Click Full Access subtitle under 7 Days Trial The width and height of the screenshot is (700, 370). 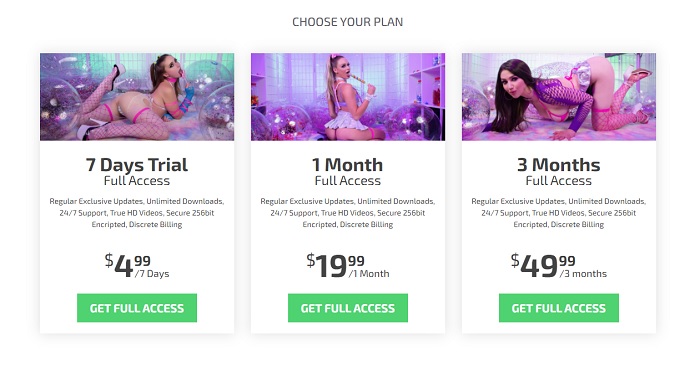[137, 181]
